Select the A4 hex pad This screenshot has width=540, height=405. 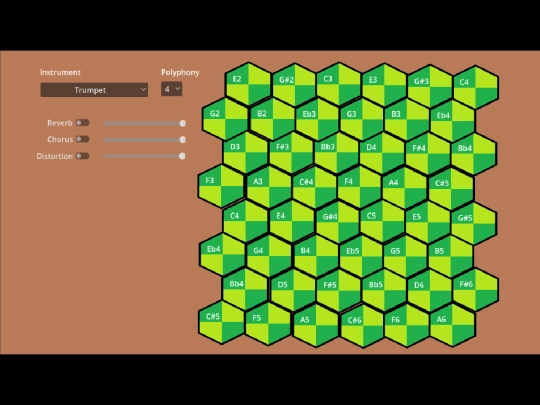pos(405,188)
